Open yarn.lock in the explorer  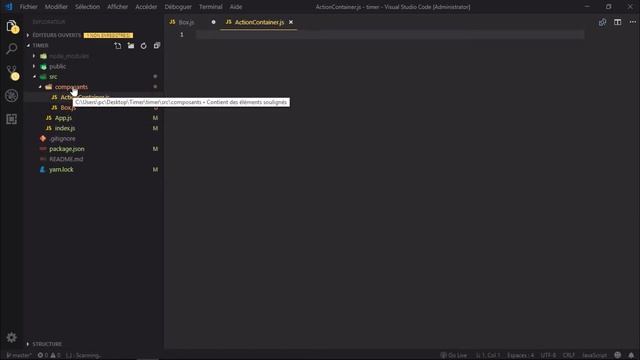61,169
